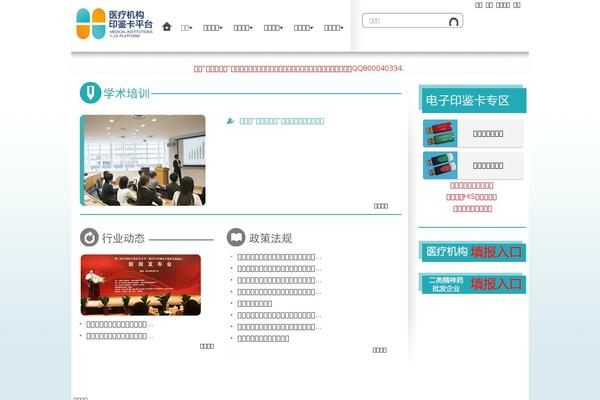This screenshot has width=600, height=400.
Task: Open the 医疗机构 填报入口 banner
Action: (x=473, y=251)
